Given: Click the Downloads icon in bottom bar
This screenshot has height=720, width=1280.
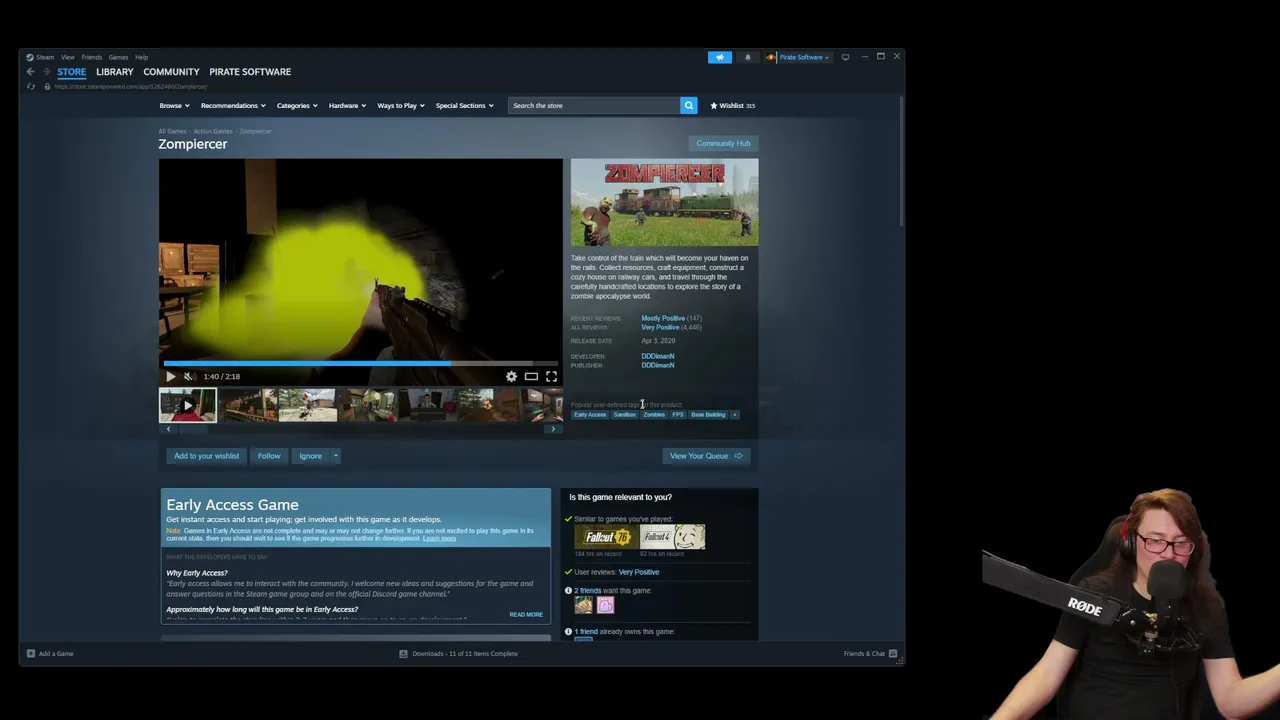Looking at the screenshot, I should click(403, 654).
